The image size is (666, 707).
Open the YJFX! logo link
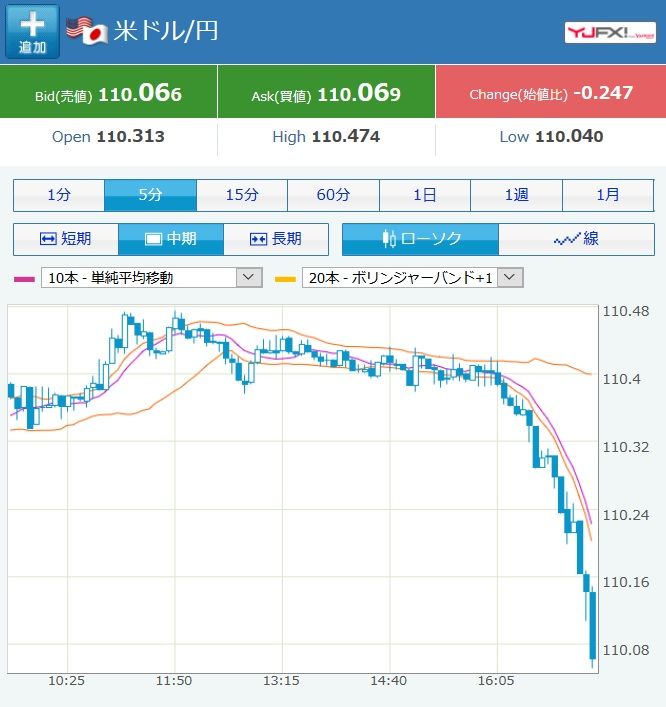pyautogui.click(x=610, y=32)
